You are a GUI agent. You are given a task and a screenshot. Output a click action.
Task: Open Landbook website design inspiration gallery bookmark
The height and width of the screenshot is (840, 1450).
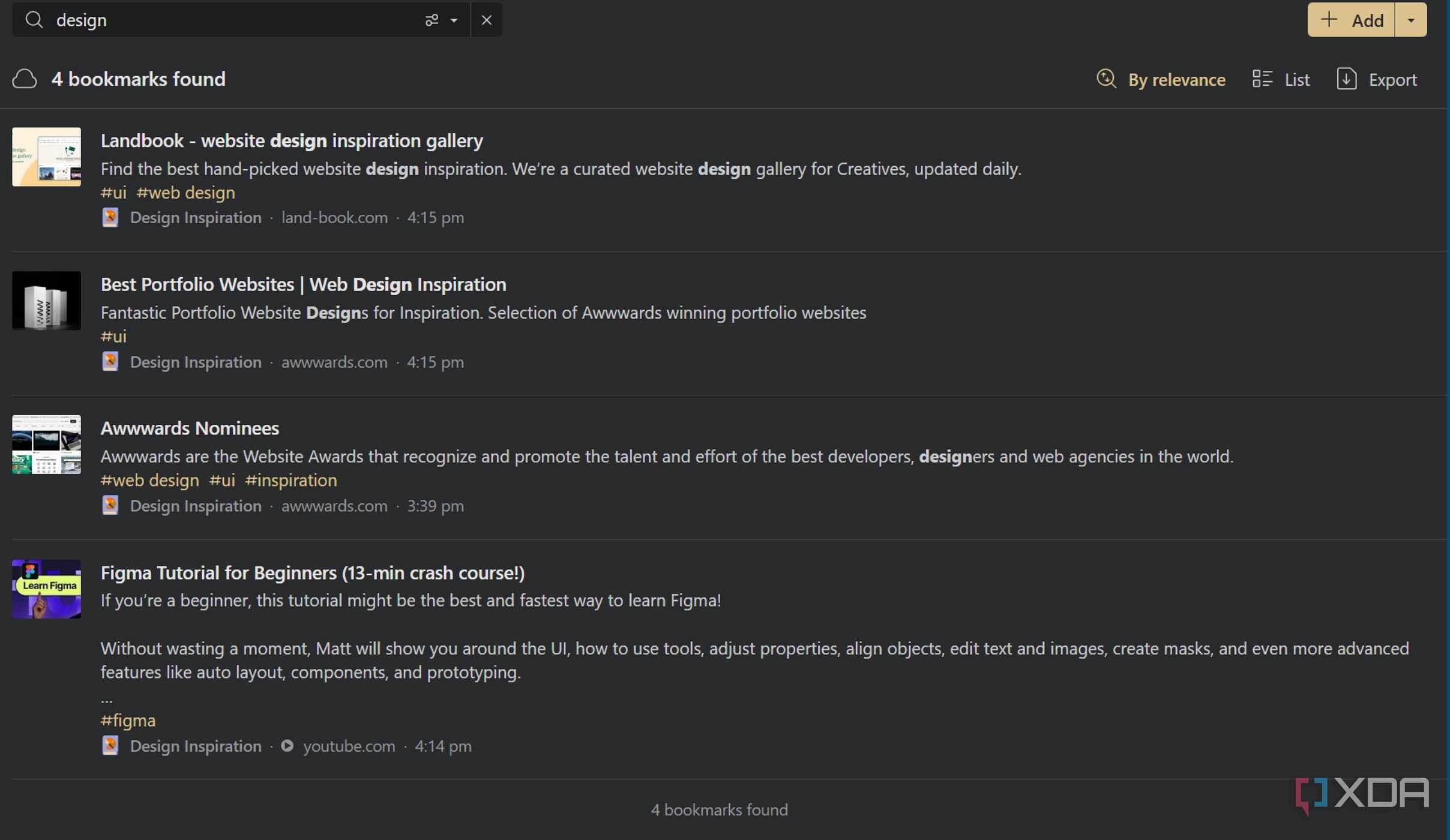click(x=292, y=140)
